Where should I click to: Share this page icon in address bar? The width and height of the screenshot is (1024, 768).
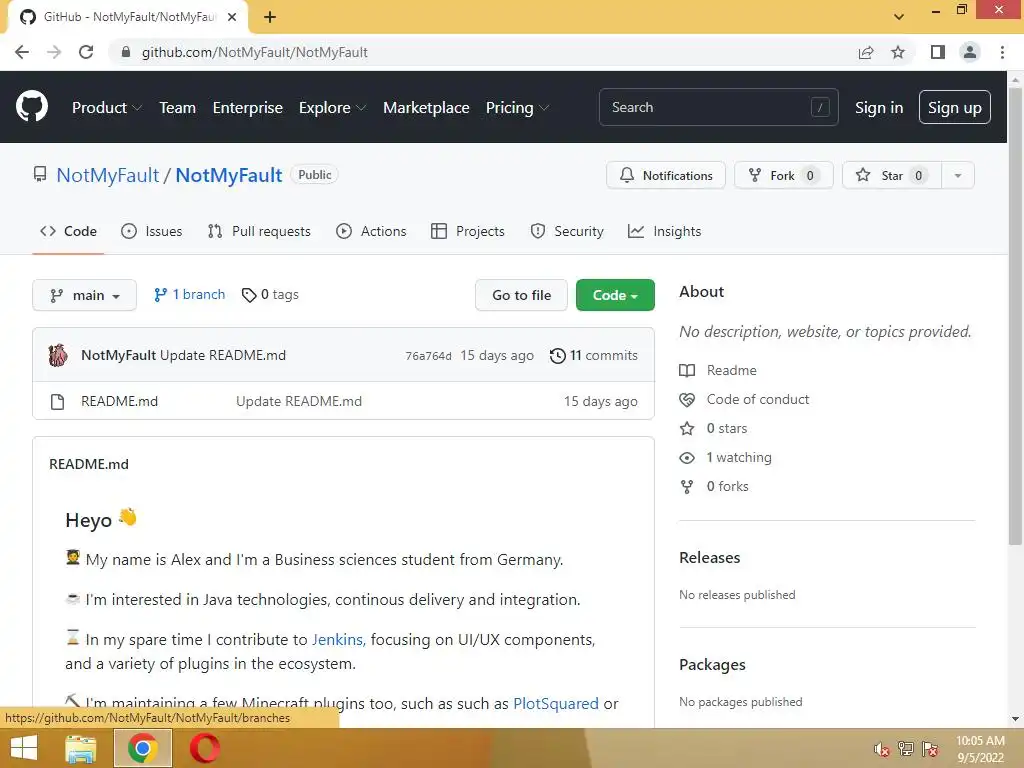point(866,52)
